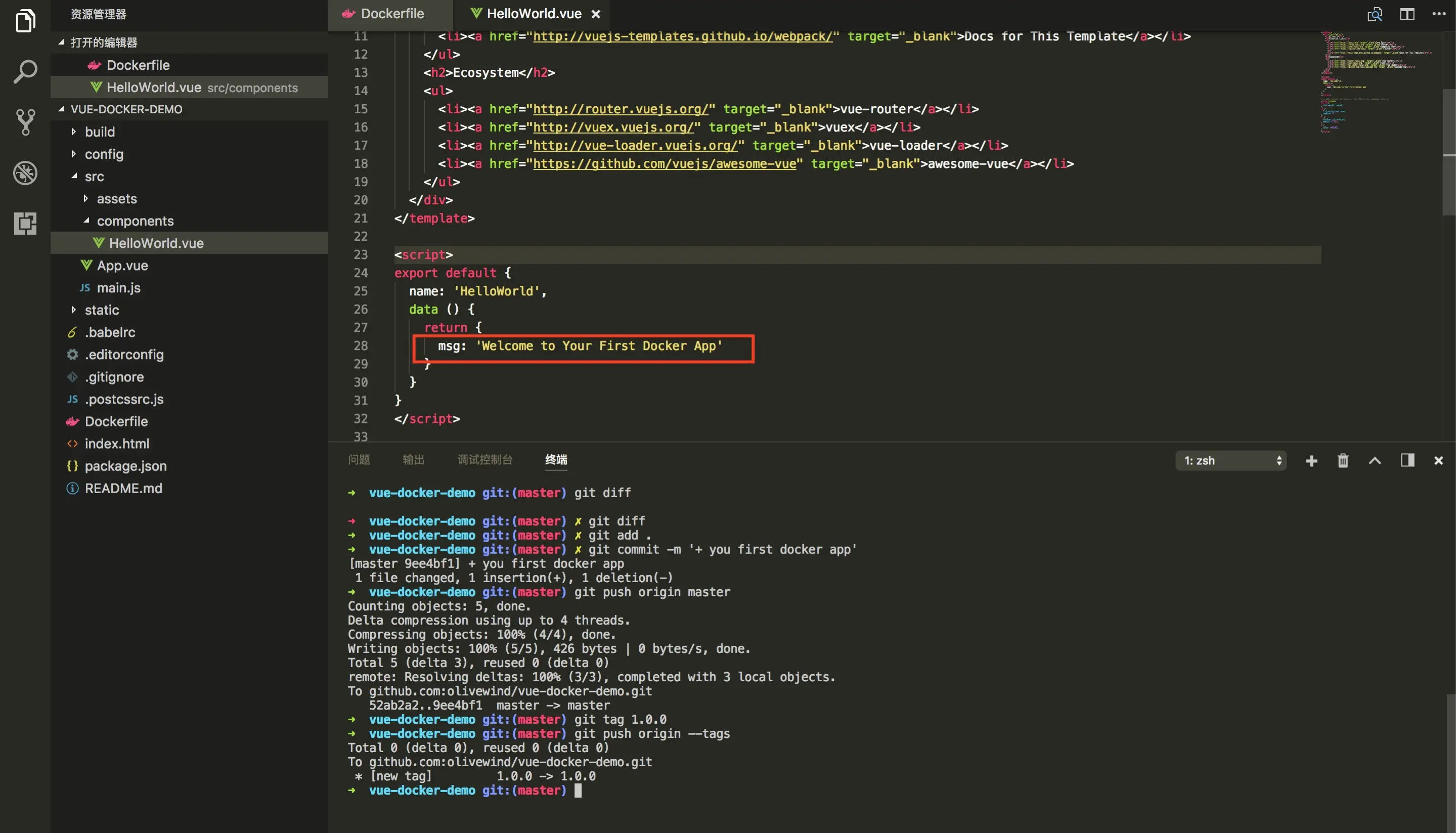The image size is (1456, 833).
Task: Click the JS icon beside .postcssrc.js
Action: 72,400
